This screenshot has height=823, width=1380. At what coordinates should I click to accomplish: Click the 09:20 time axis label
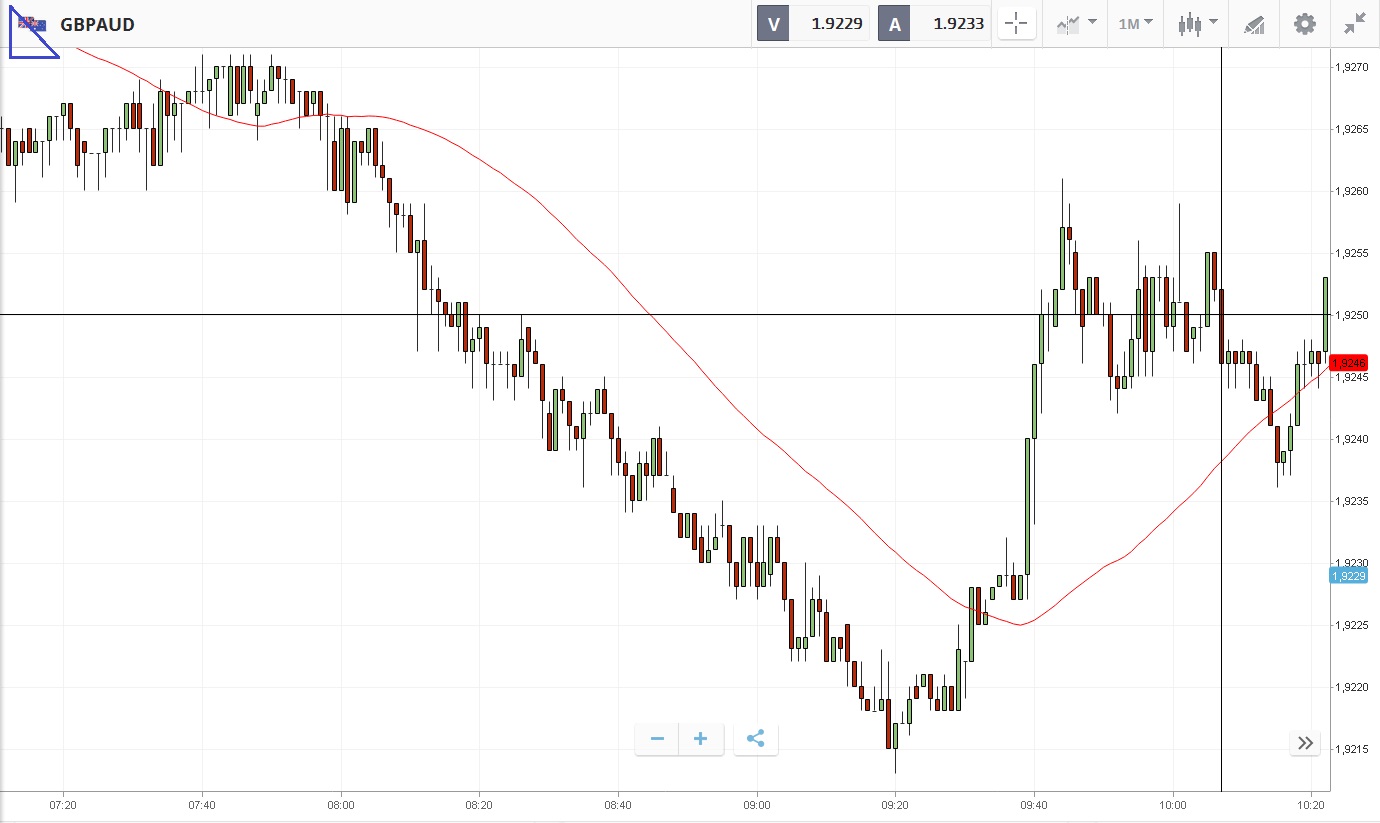[895, 804]
